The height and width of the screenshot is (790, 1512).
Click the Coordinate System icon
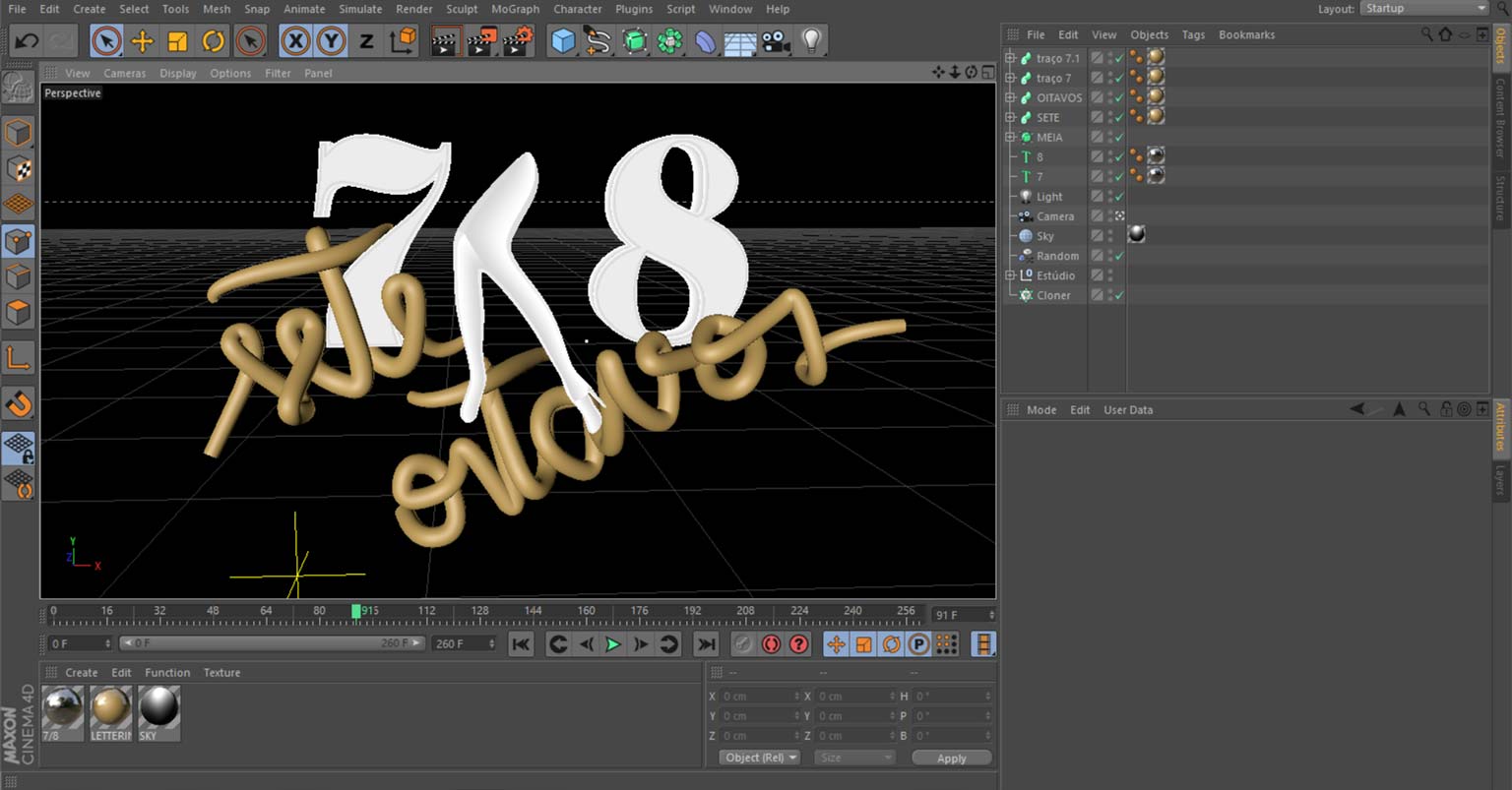[x=403, y=41]
